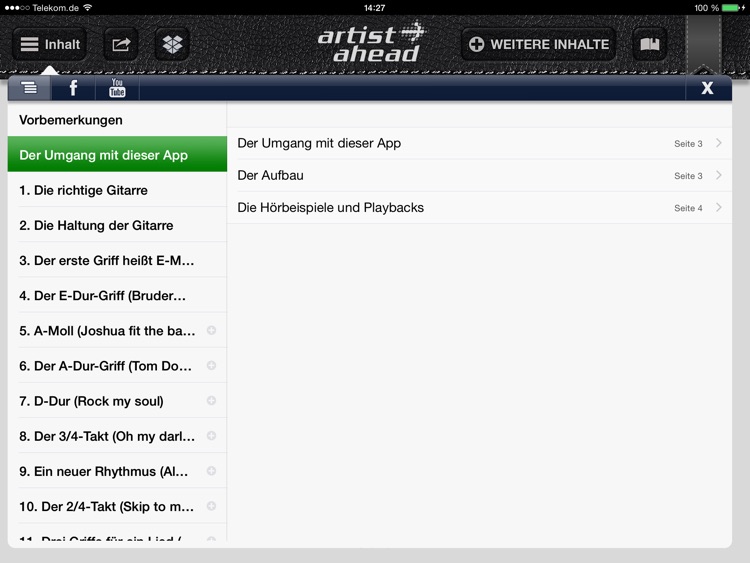
Task: Select the table of contents list tab
Action: pyautogui.click(x=29, y=88)
